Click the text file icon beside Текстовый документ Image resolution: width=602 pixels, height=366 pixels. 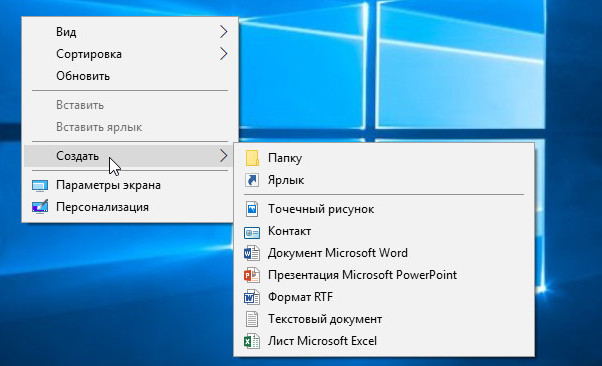click(252, 319)
